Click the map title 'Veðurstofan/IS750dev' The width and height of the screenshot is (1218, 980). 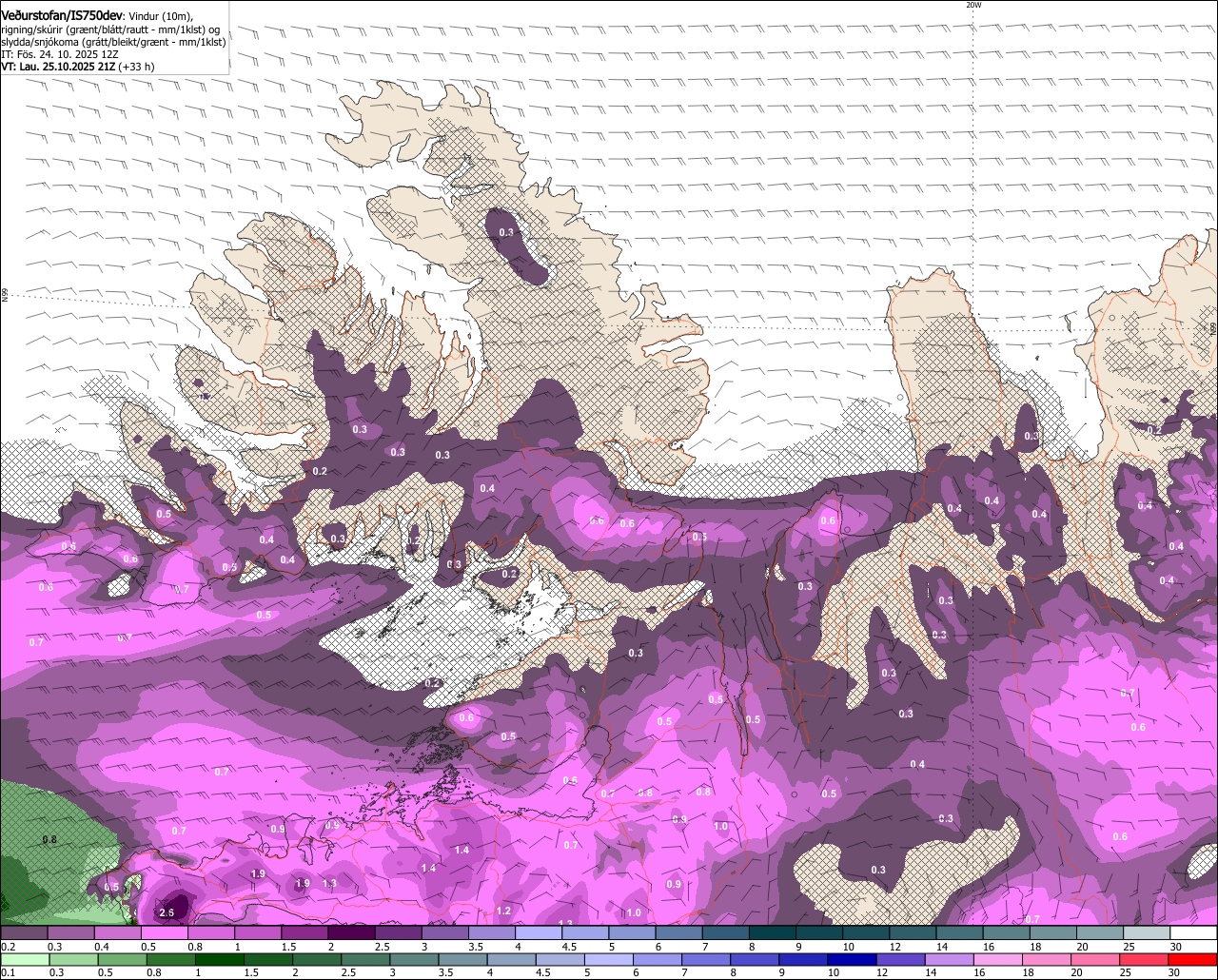tap(62, 16)
